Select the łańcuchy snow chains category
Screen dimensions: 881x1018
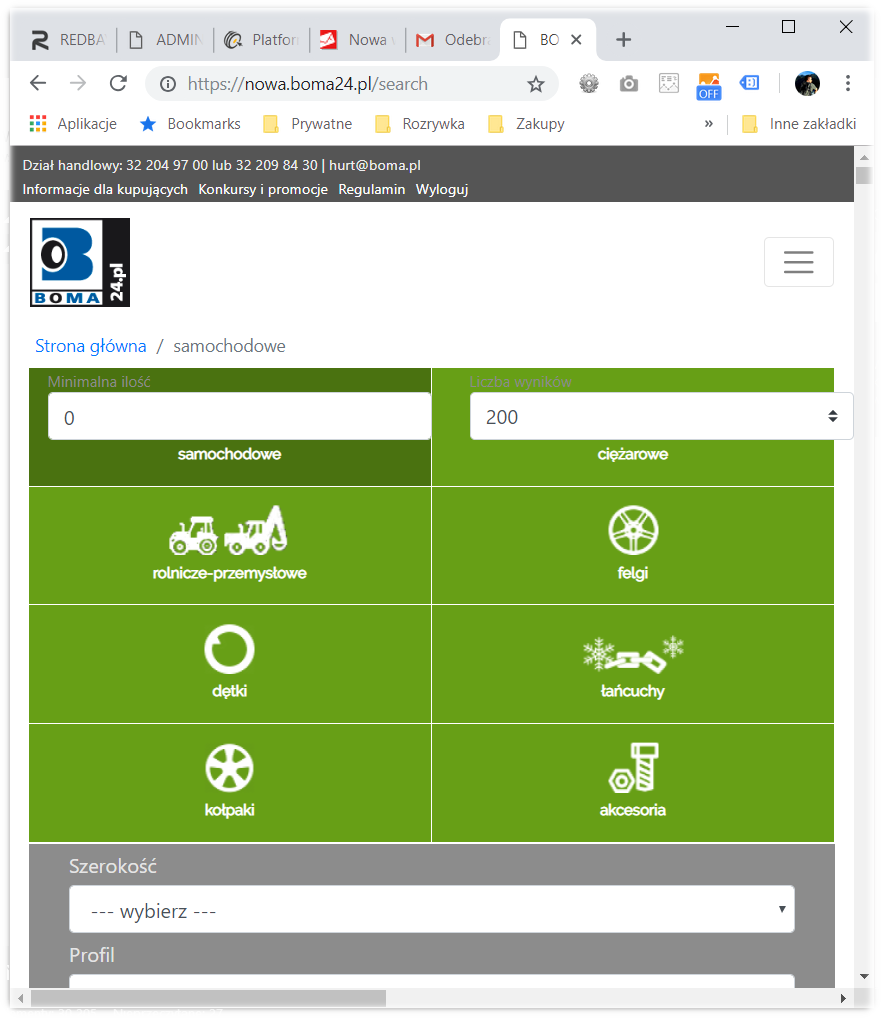point(633,654)
